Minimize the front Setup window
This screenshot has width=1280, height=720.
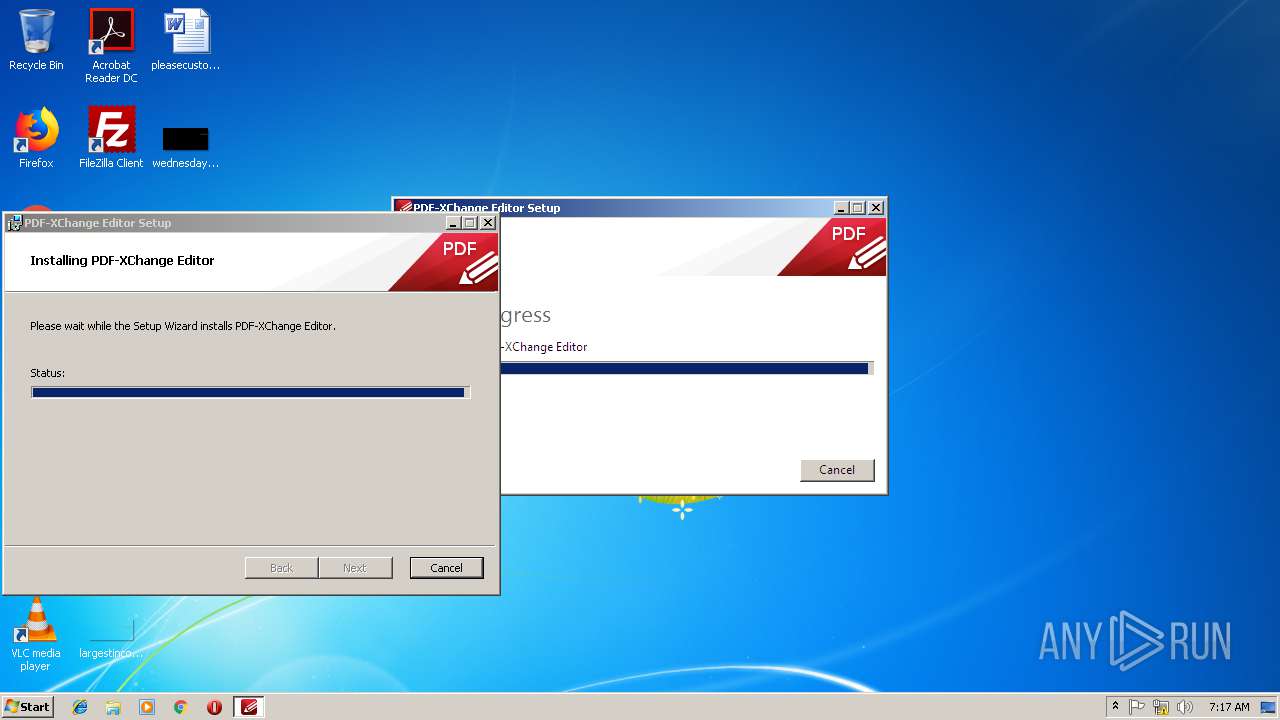(x=453, y=223)
